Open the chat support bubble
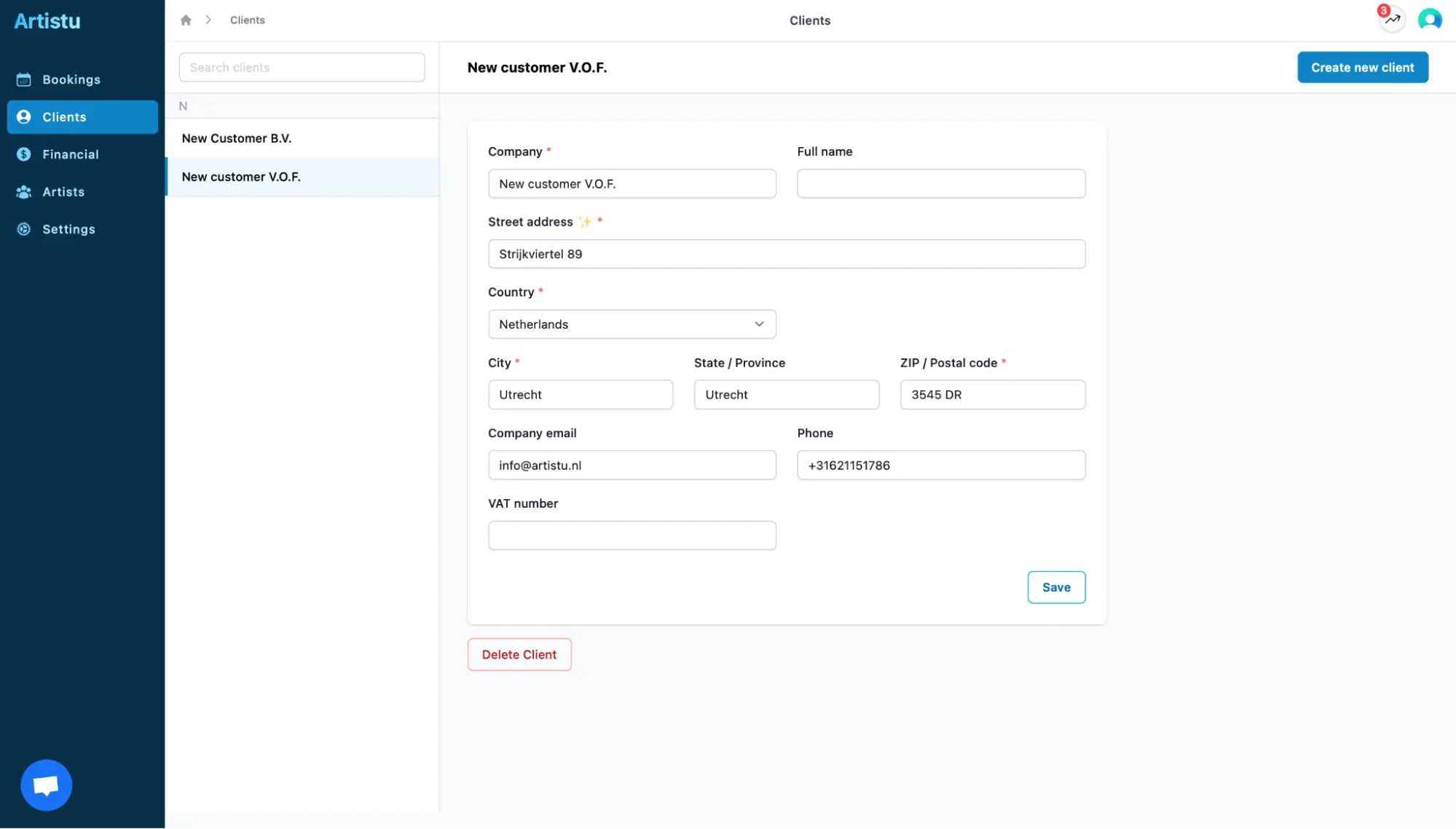Image resolution: width=1456 pixels, height=829 pixels. coord(46,785)
